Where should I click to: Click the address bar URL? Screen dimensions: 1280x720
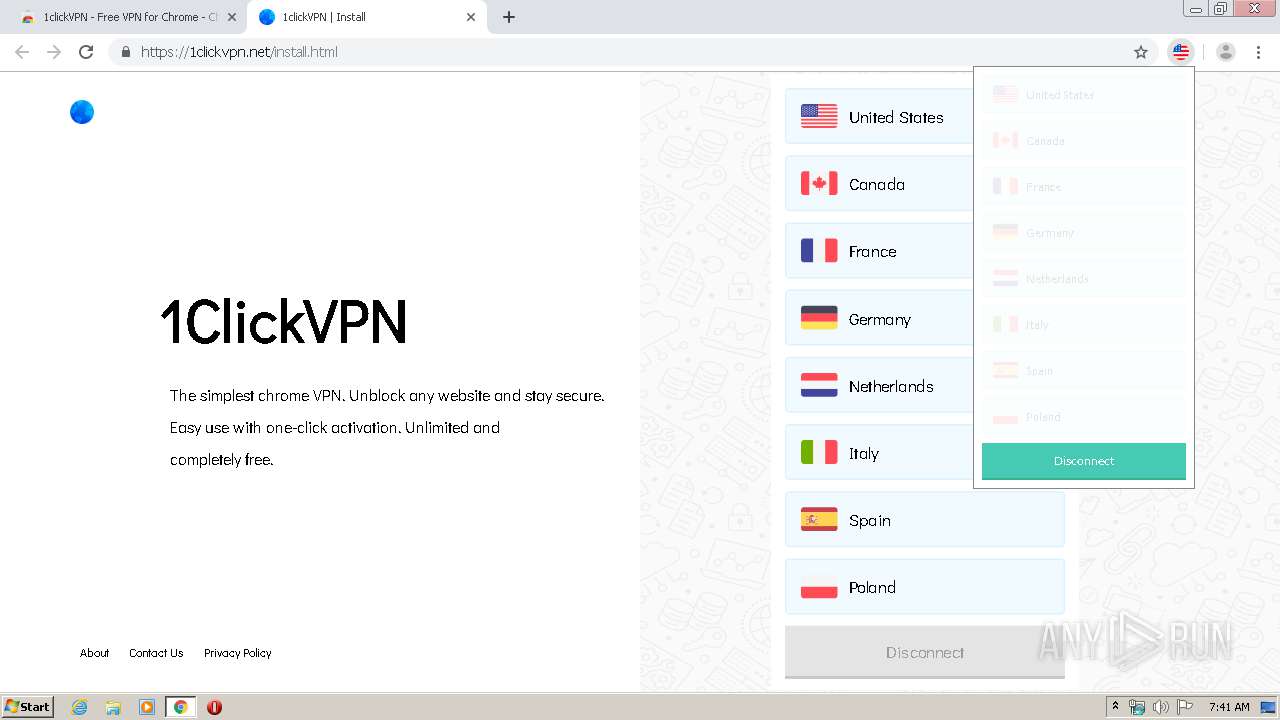pos(239,52)
